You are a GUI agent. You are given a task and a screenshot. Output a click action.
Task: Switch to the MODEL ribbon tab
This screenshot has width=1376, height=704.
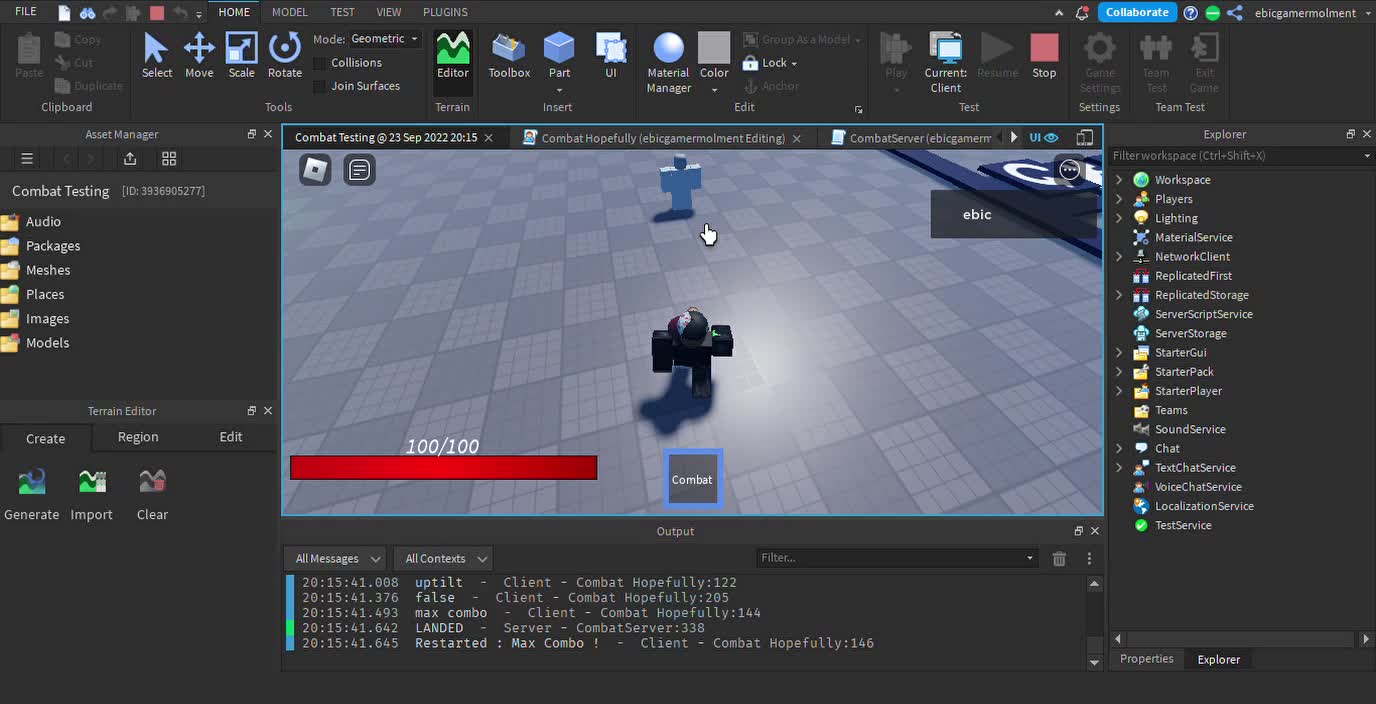pos(290,12)
